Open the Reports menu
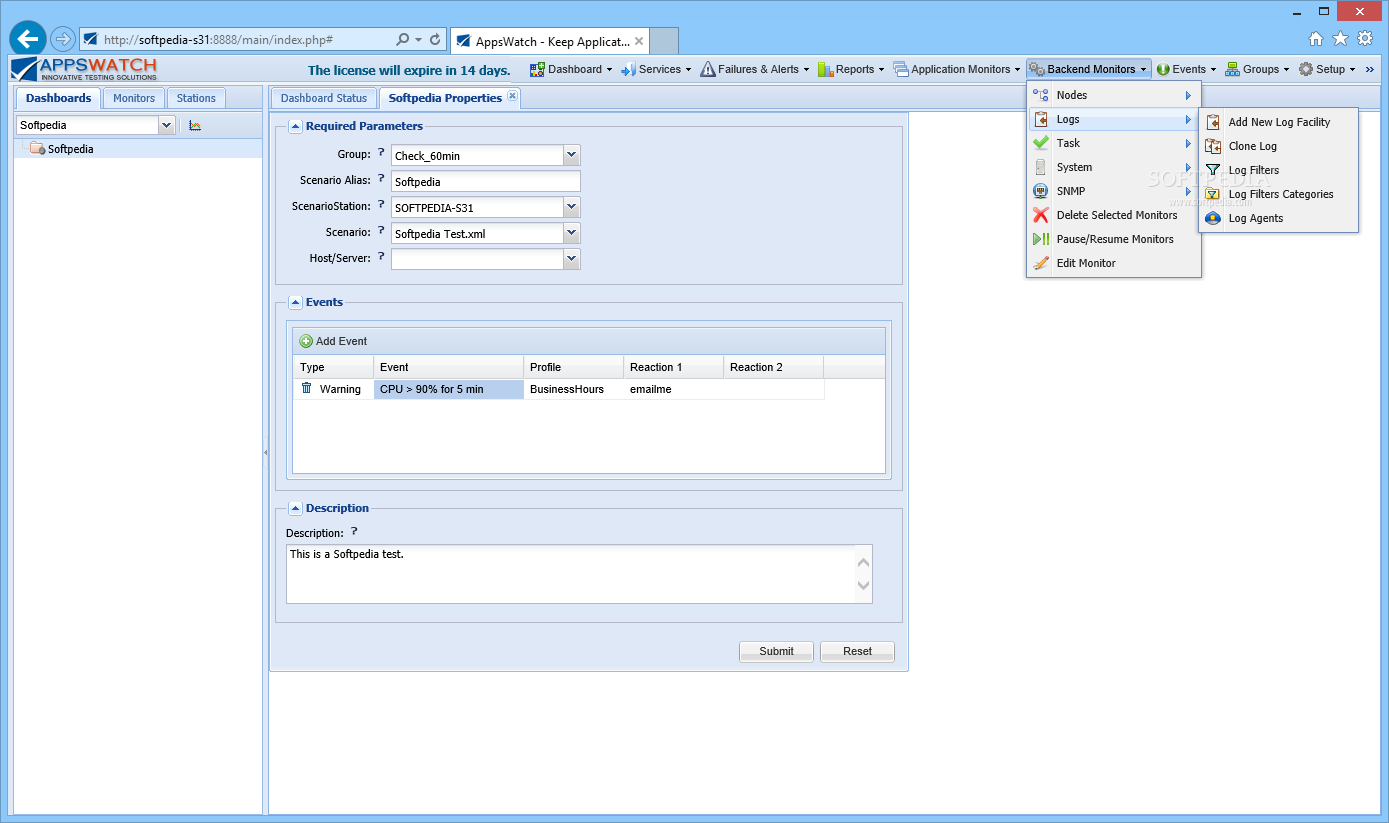Image resolution: width=1389 pixels, height=823 pixels. [x=851, y=69]
